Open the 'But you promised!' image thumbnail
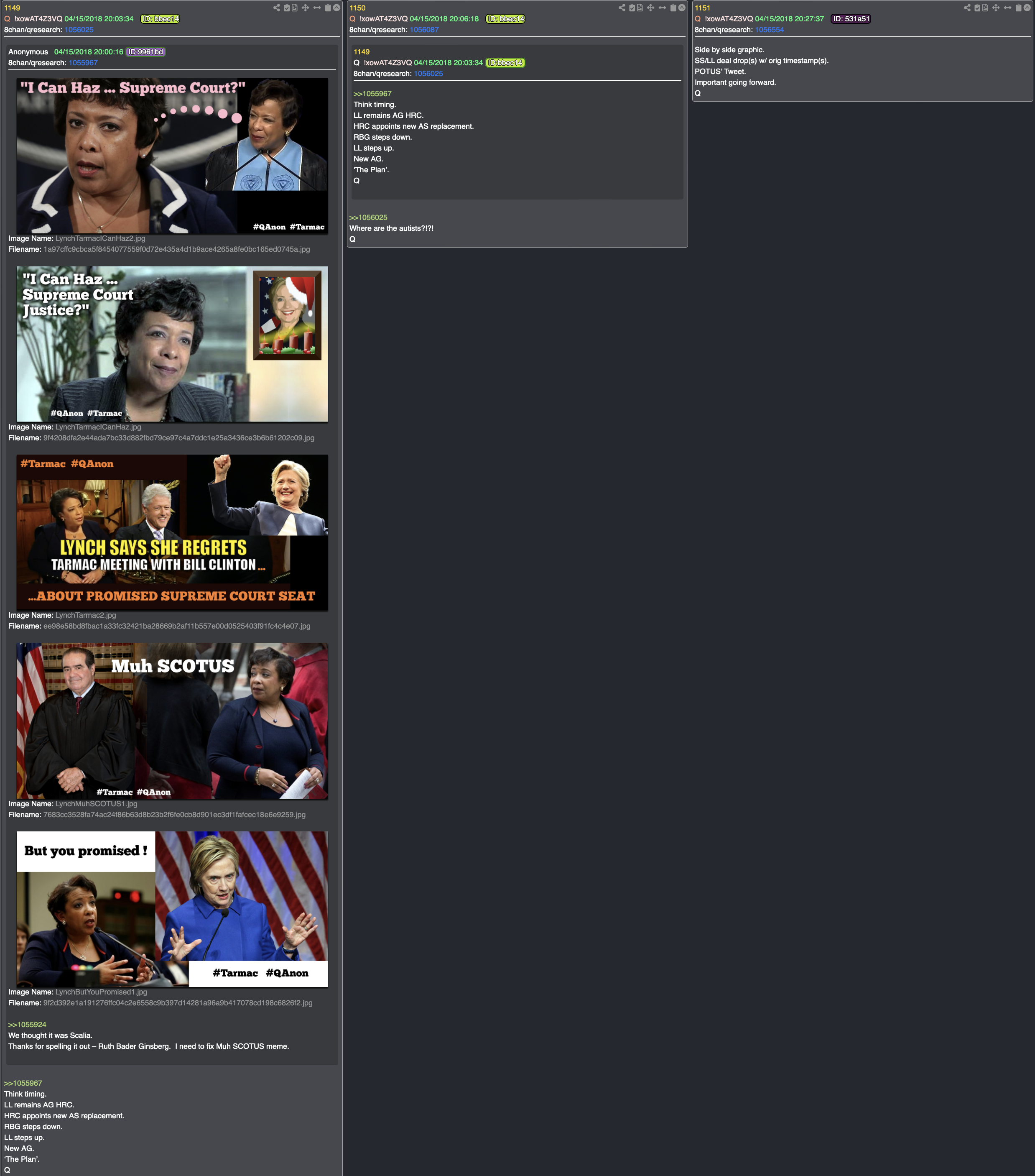The width and height of the screenshot is (1035, 1176). pos(172,909)
